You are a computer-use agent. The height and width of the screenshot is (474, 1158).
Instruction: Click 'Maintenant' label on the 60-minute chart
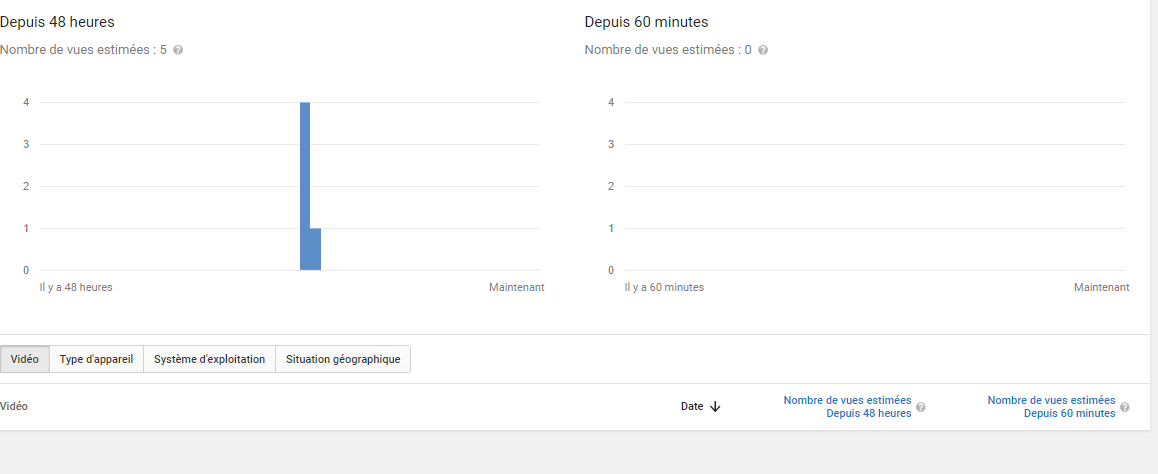pyautogui.click(x=1101, y=287)
